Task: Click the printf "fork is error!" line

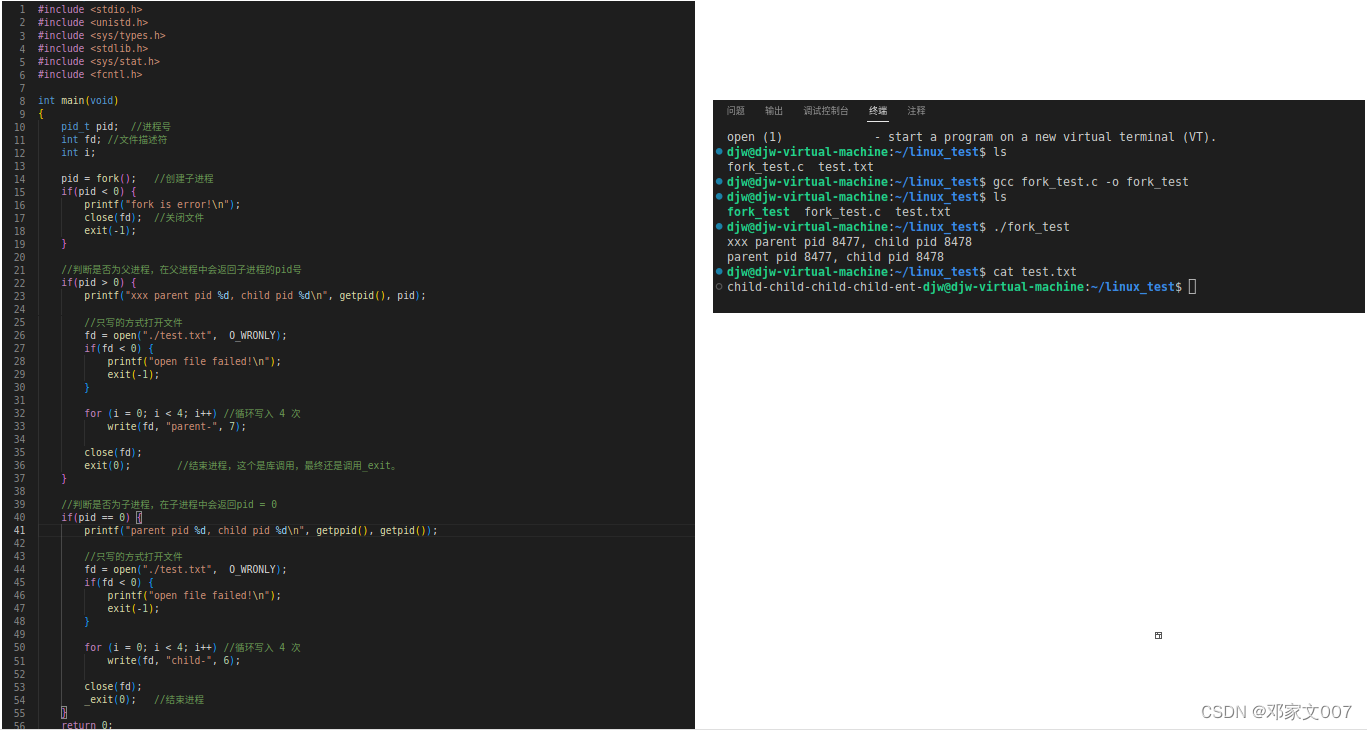Action: coord(163,205)
